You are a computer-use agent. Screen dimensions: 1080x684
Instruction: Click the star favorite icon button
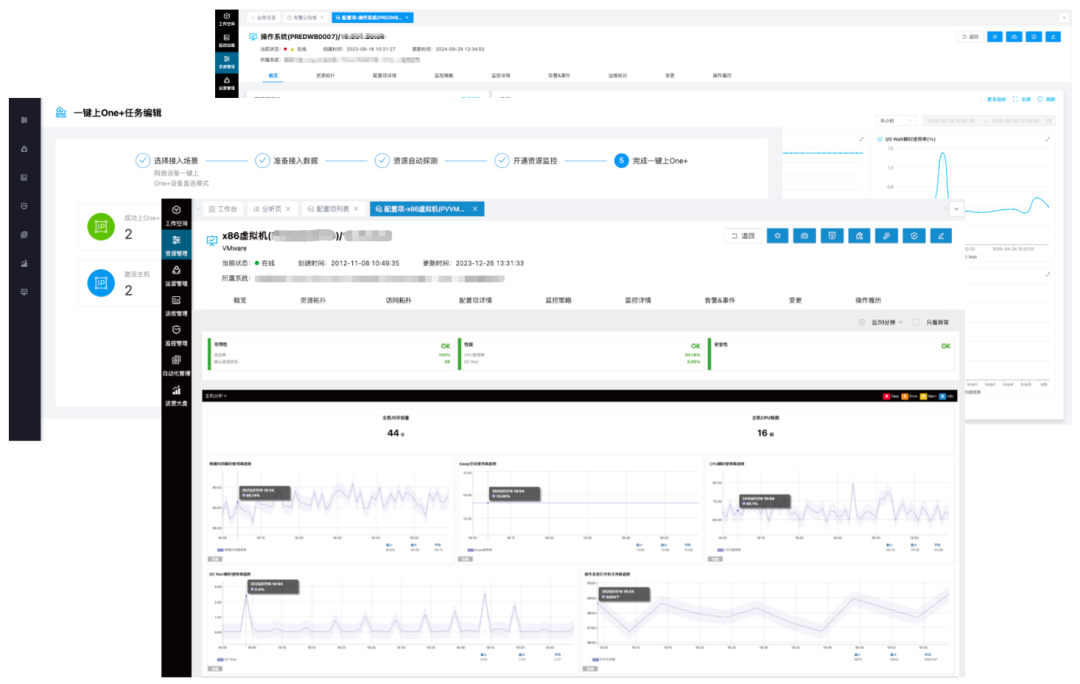pos(778,236)
